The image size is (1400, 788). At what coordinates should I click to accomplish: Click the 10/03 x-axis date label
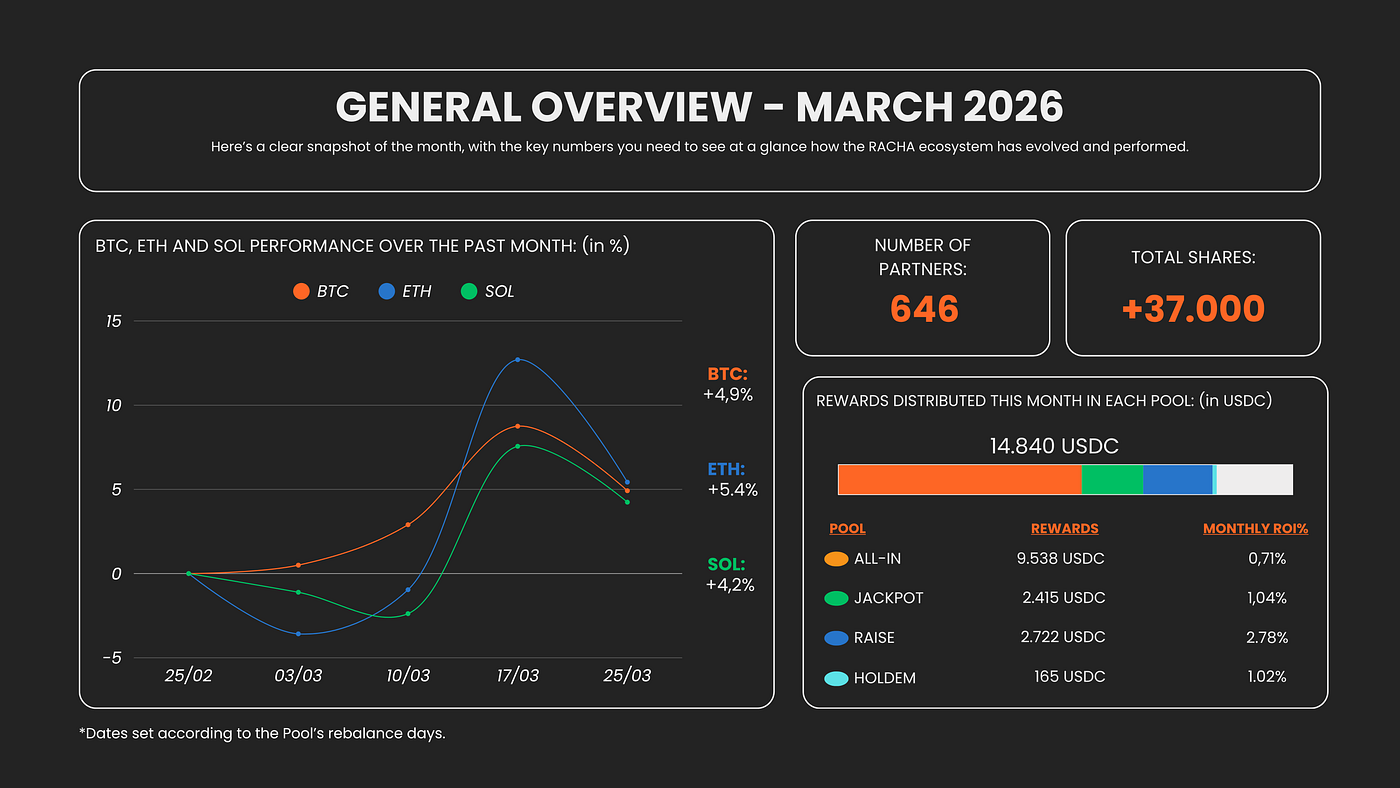pyautogui.click(x=408, y=676)
